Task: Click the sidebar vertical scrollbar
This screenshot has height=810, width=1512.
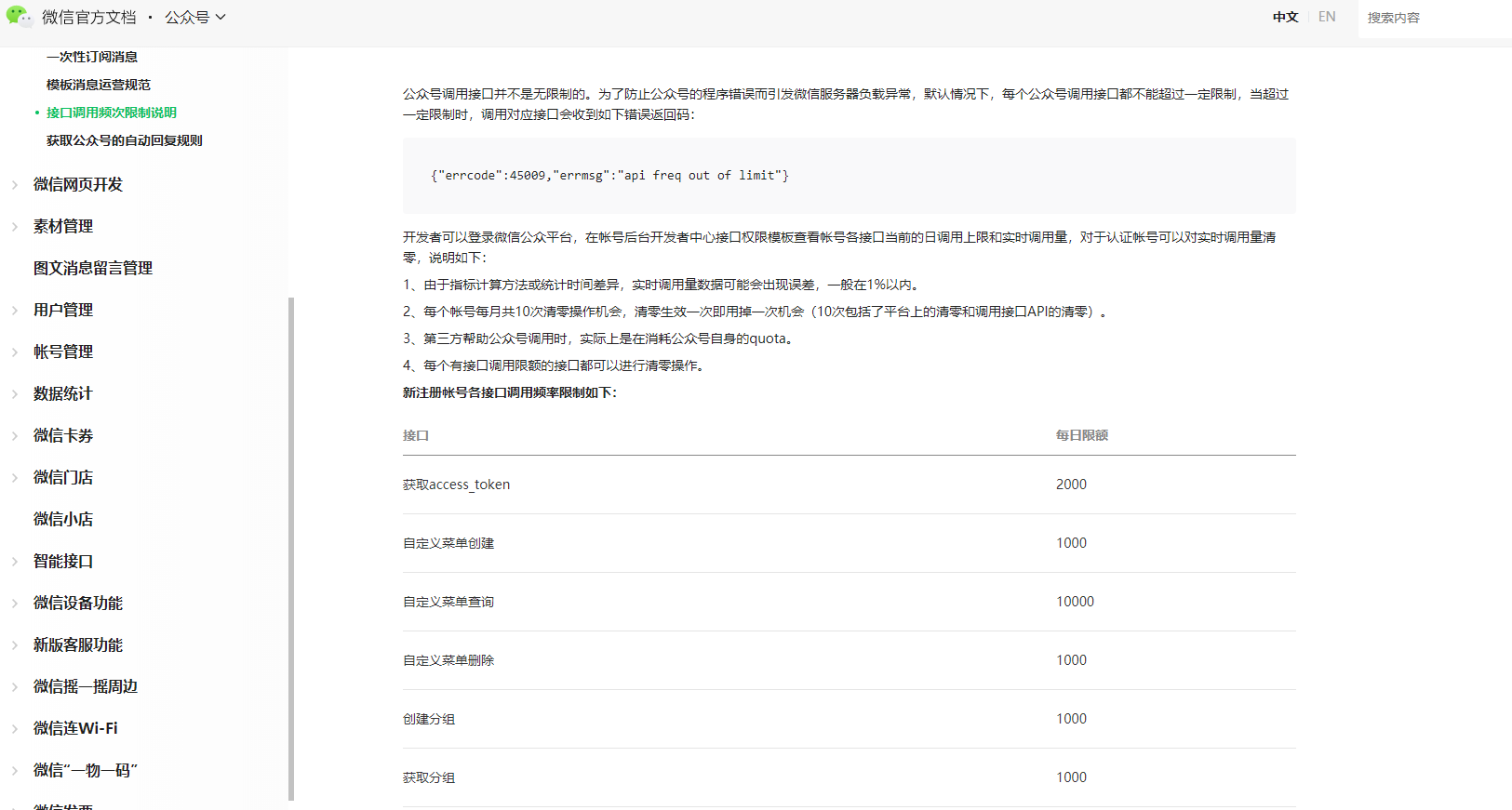Action: click(x=291, y=549)
